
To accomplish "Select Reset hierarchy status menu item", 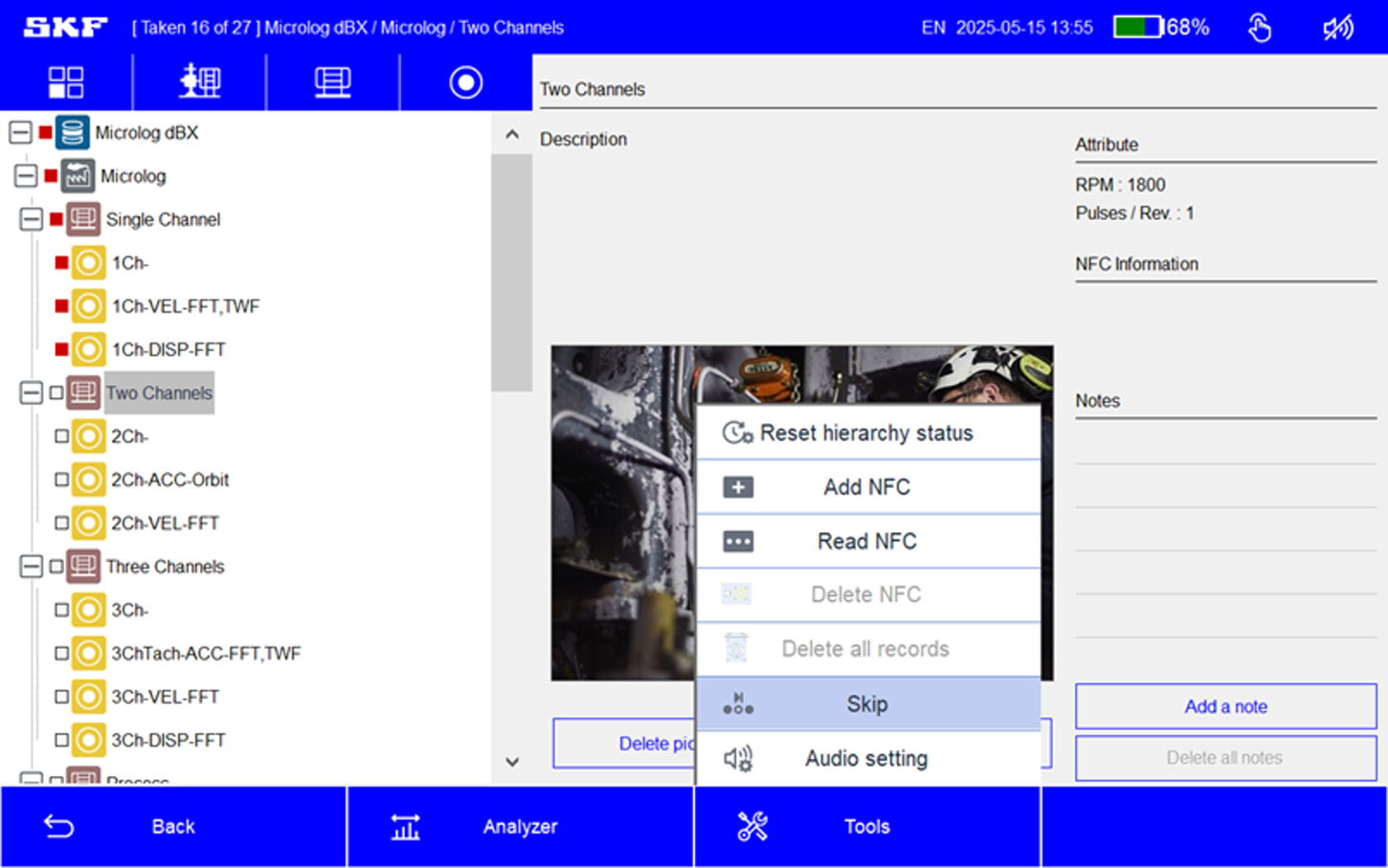I will 868,433.
